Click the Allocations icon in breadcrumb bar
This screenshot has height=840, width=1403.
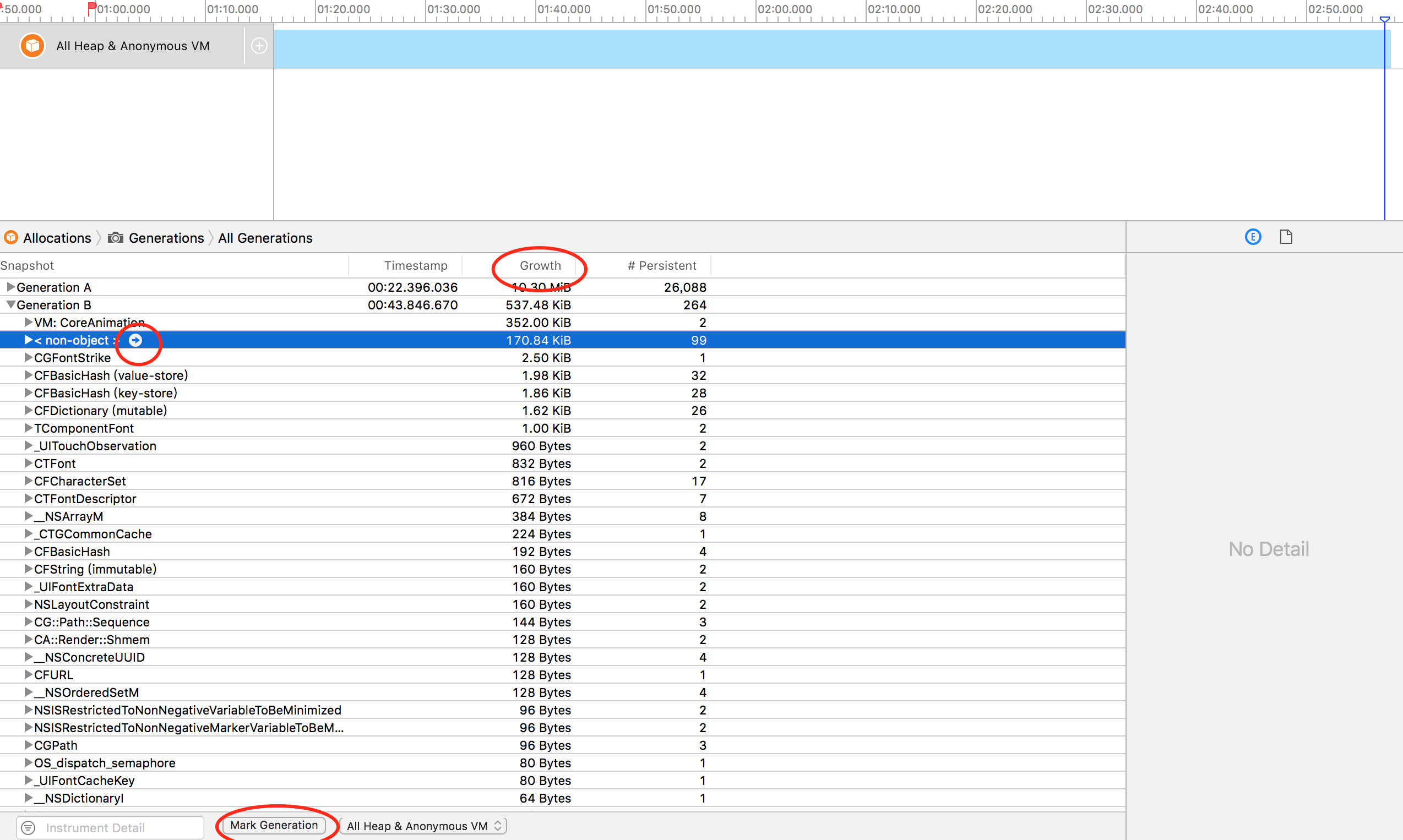coord(11,238)
